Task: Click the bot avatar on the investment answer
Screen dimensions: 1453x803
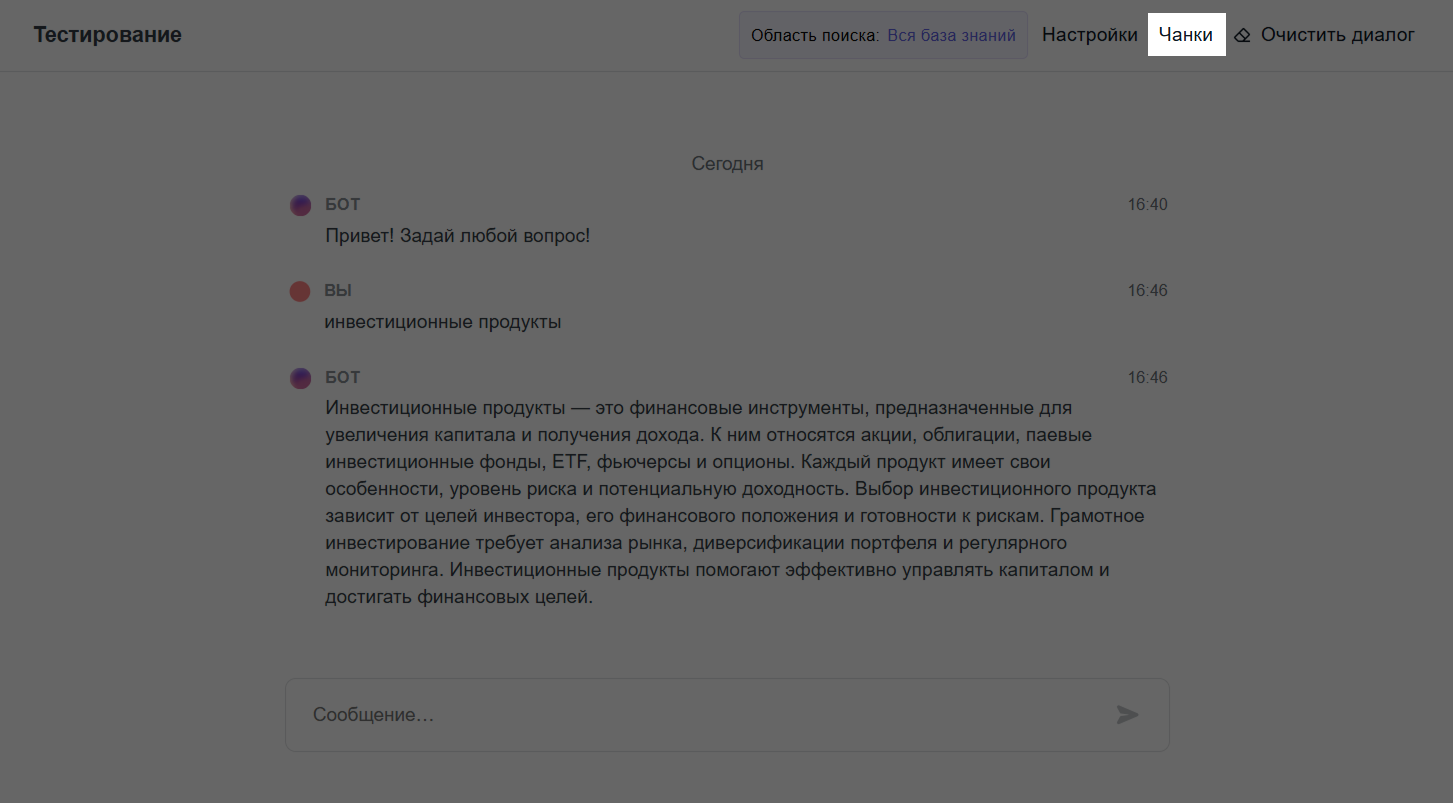Action: click(x=300, y=378)
